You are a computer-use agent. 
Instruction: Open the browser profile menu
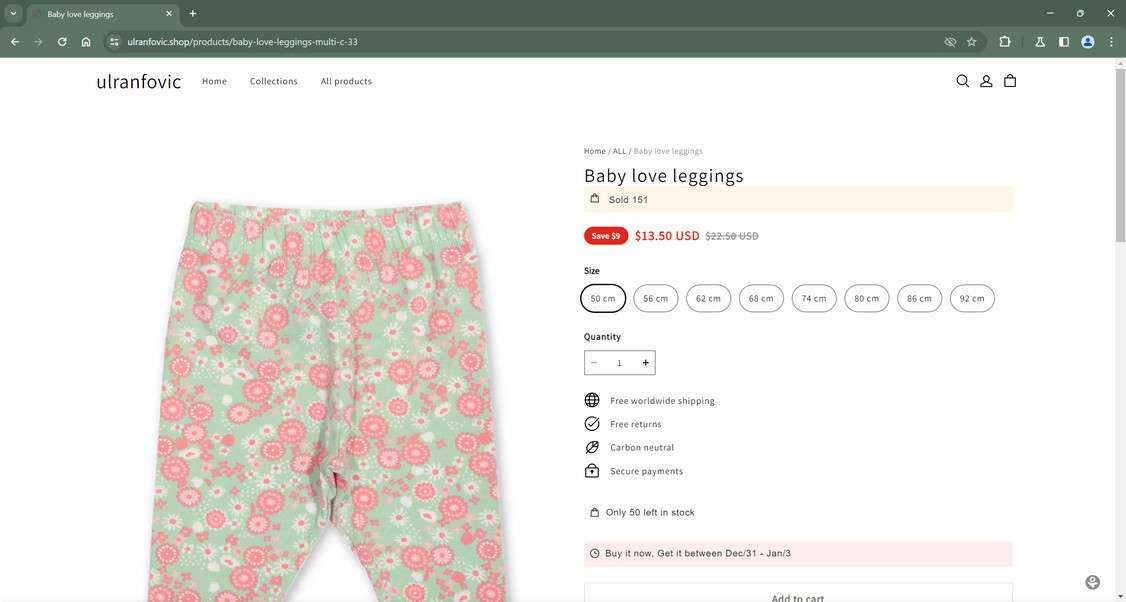click(1087, 42)
